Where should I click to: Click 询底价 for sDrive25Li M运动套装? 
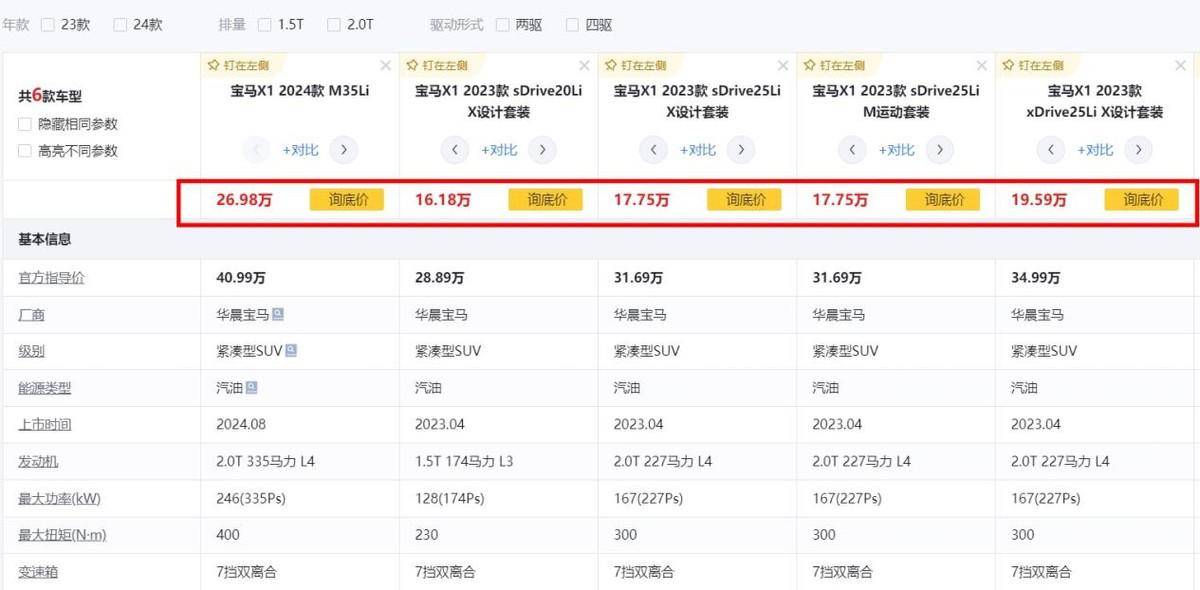click(943, 200)
